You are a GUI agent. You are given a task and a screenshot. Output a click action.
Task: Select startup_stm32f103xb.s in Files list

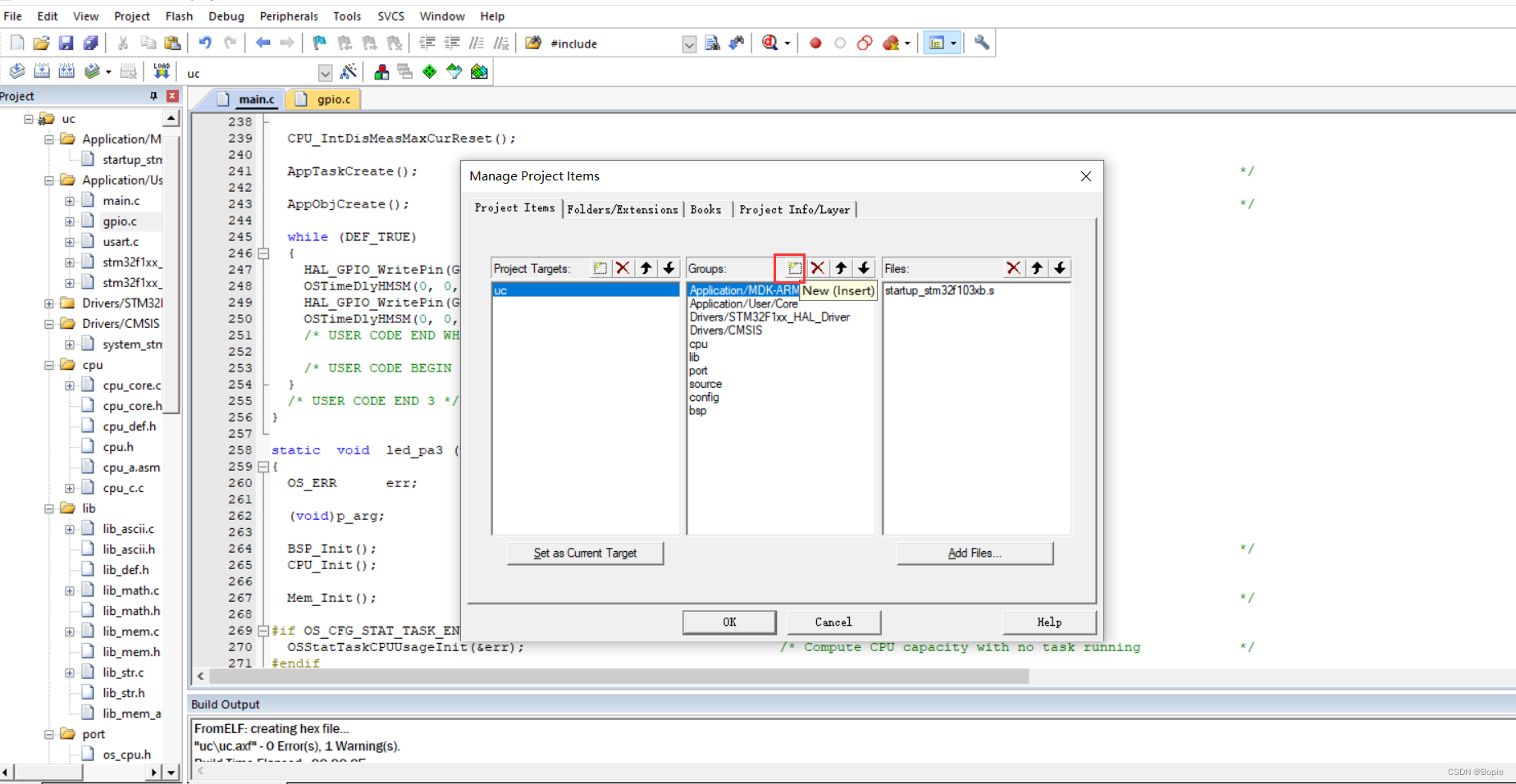939,290
